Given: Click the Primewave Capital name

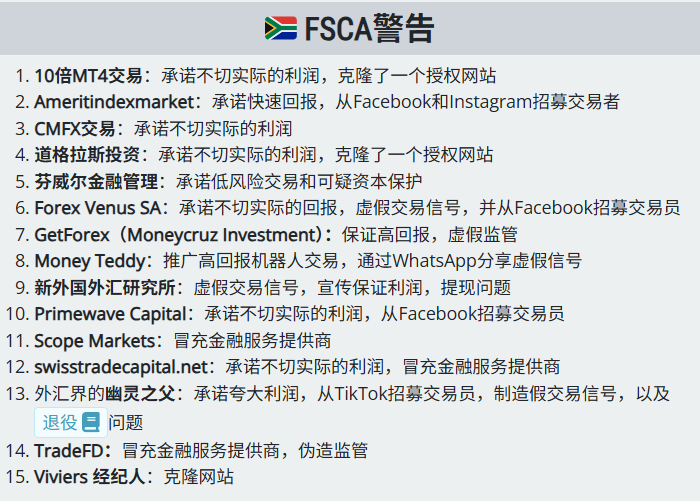Looking at the screenshot, I should coord(112,314).
